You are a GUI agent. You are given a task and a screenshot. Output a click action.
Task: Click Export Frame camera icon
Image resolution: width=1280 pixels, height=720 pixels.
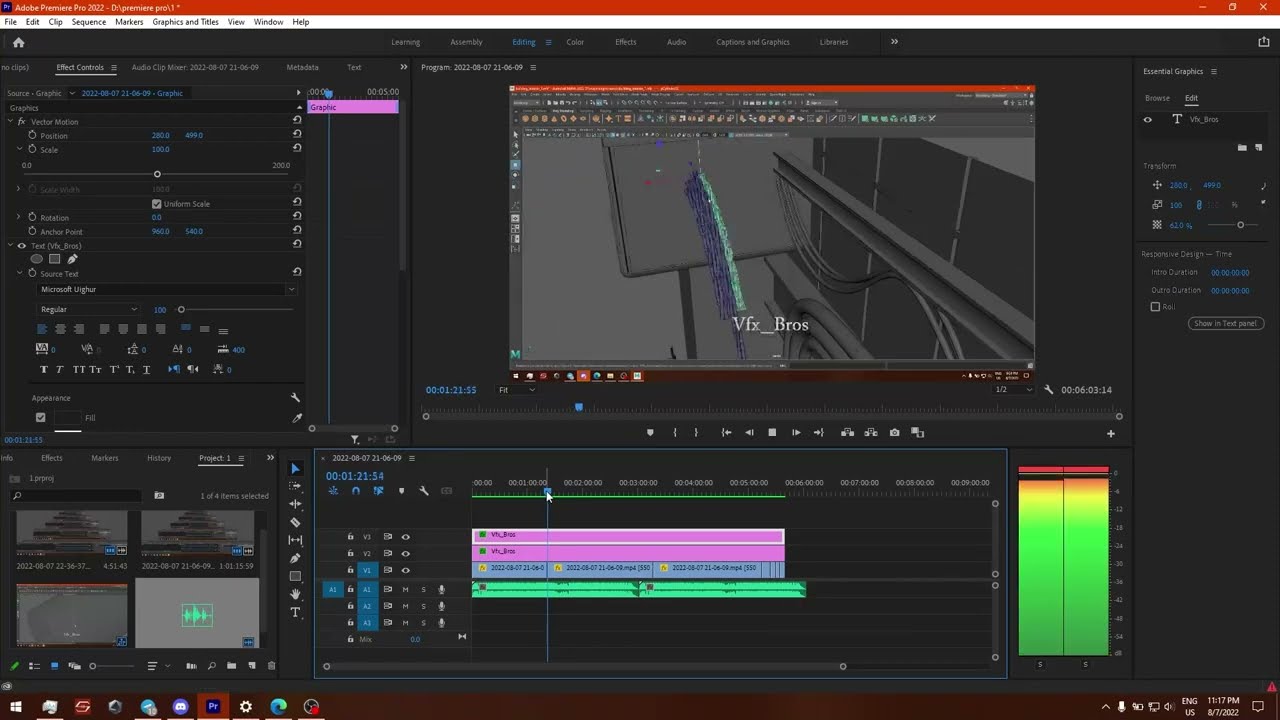coord(894,433)
